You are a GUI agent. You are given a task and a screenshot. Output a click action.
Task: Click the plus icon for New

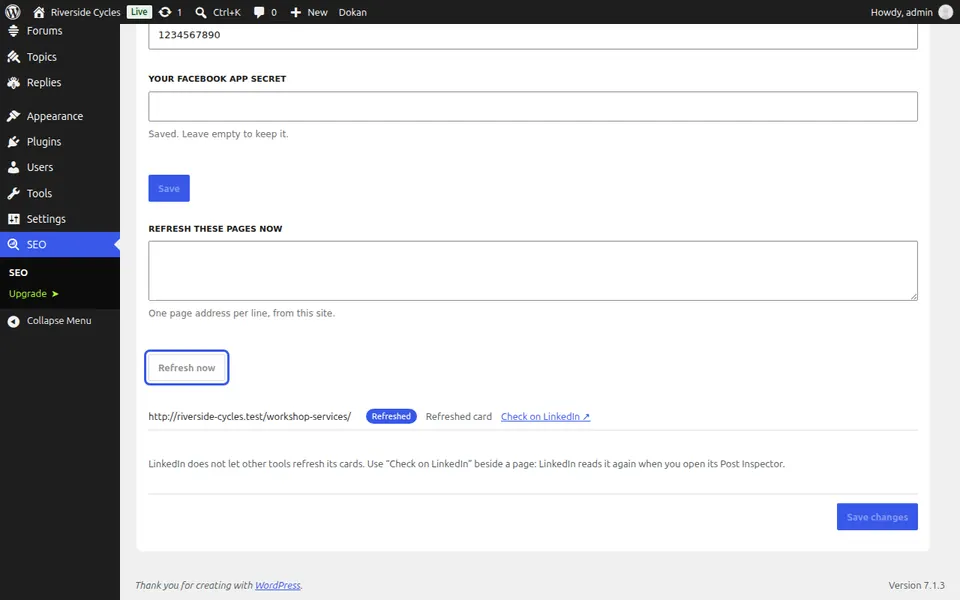pos(296,12)
